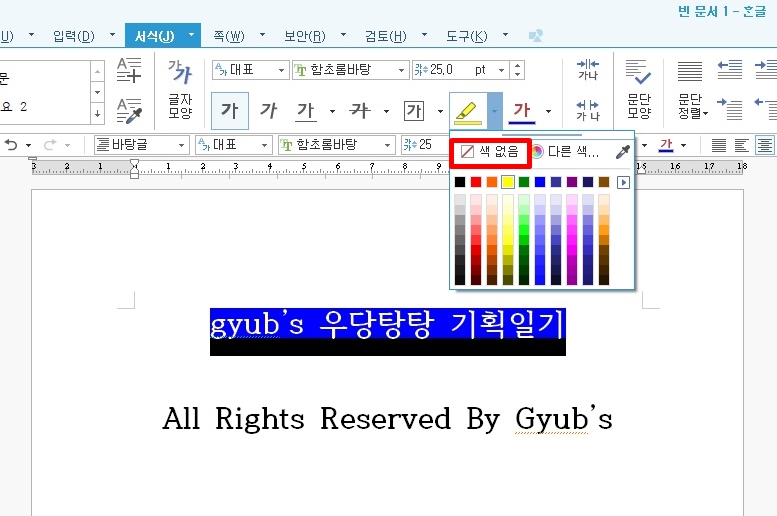
Task: Open 다른 색... for more colors
Action: pyautogui.click(x=565, y=152)
